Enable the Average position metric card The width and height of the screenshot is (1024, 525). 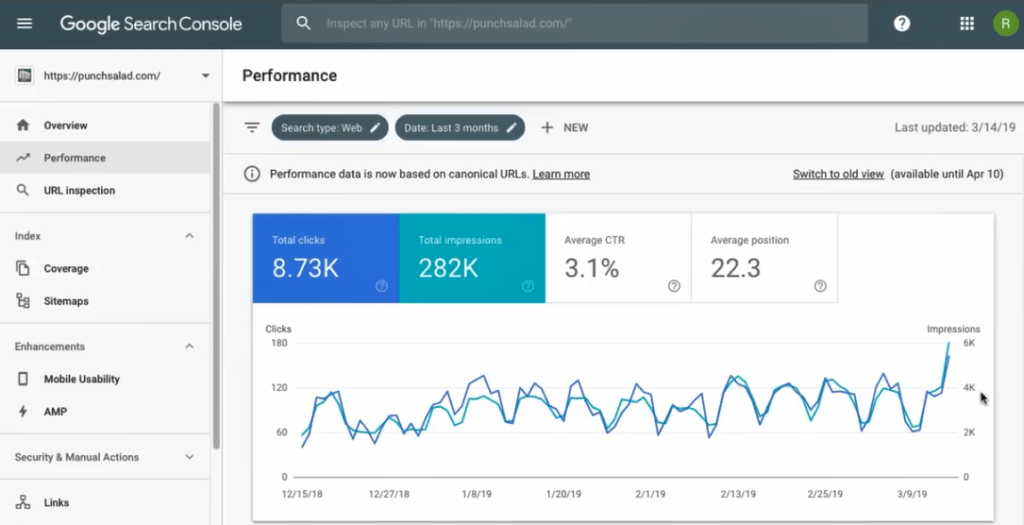point(765,258)
